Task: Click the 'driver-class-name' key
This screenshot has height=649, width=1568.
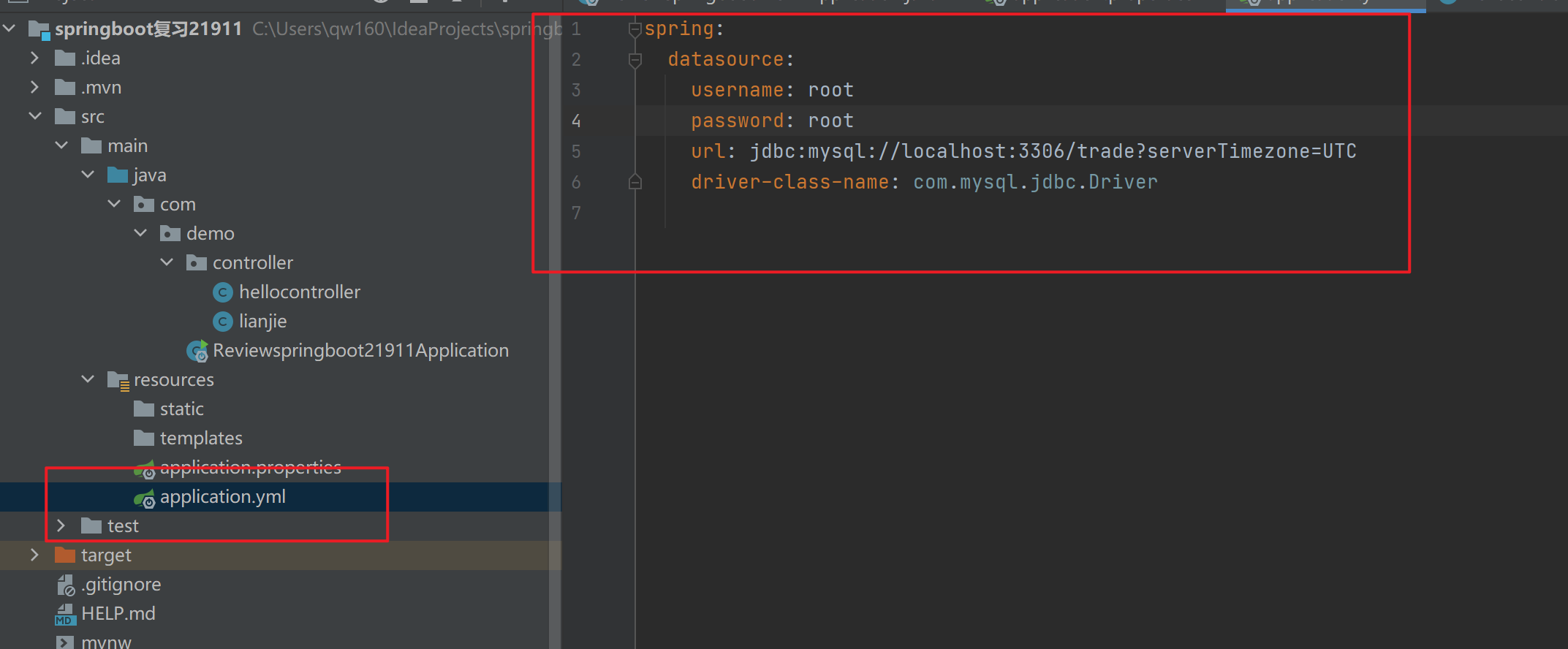Action: 790,182
